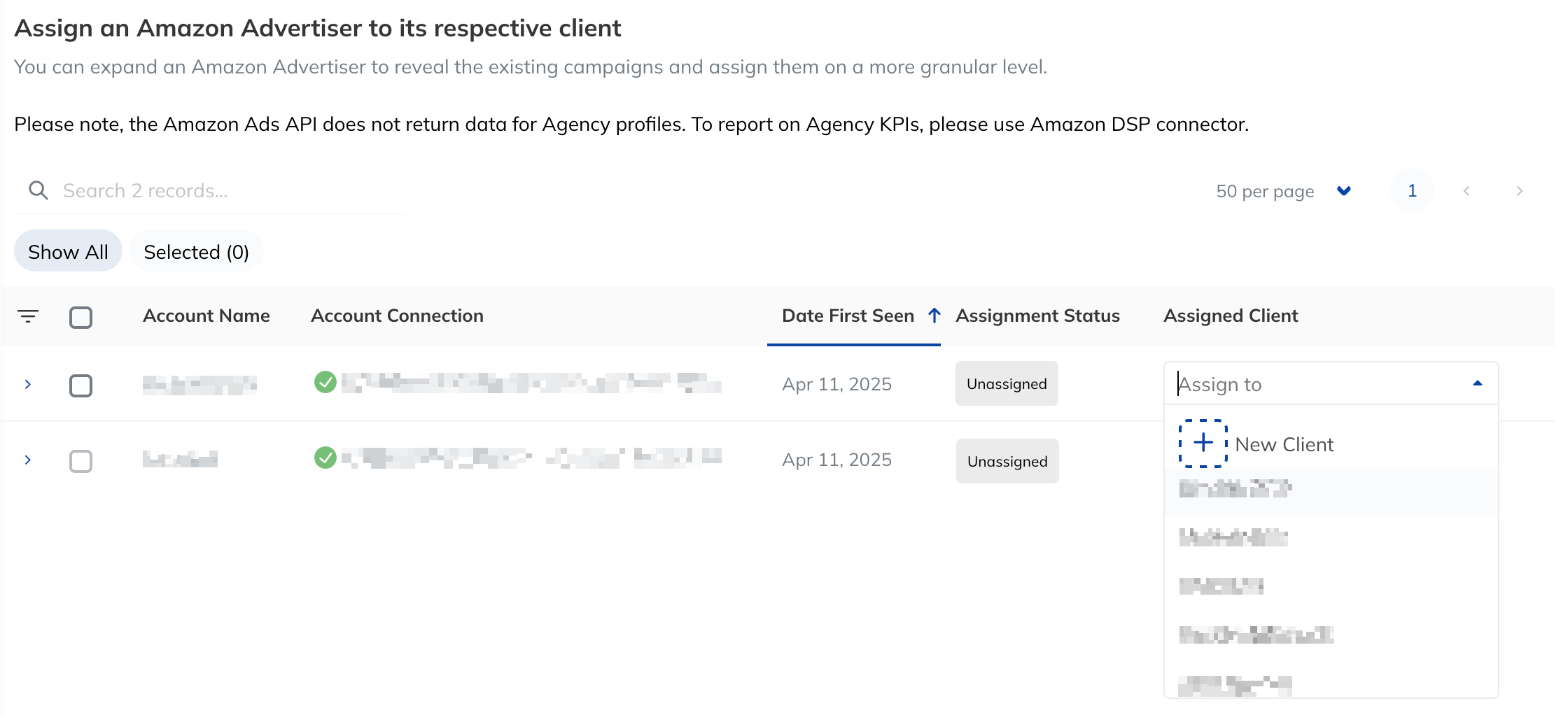Image resolution: width=1568 pixels, height=715 pixels.
Task: Click the green connection check on the first row
Action: pyautogui.click(x=325, y=383)
